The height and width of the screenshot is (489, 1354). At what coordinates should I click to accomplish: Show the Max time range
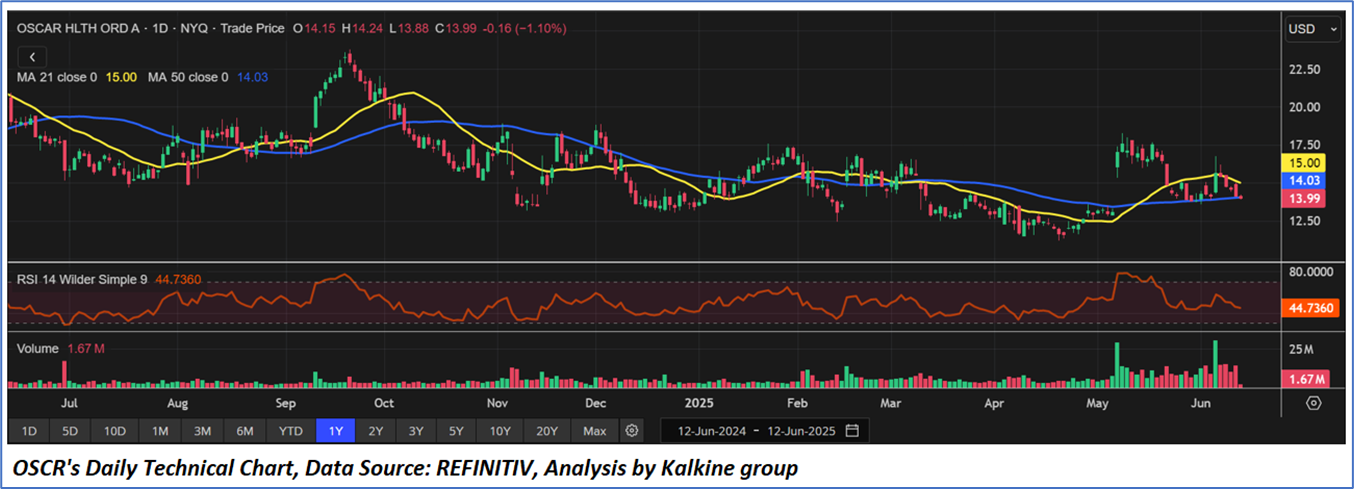594,431
